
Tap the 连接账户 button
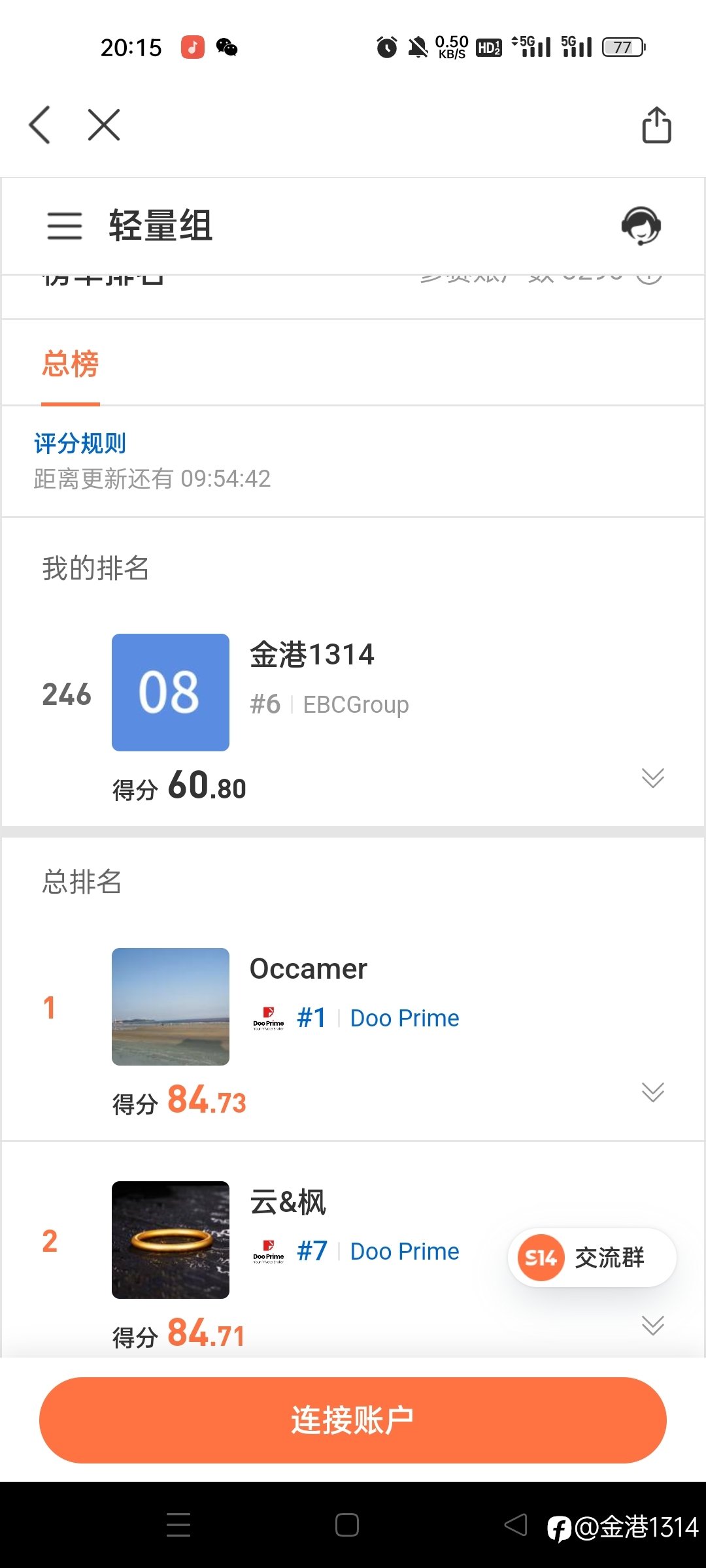click(353, 1420)
